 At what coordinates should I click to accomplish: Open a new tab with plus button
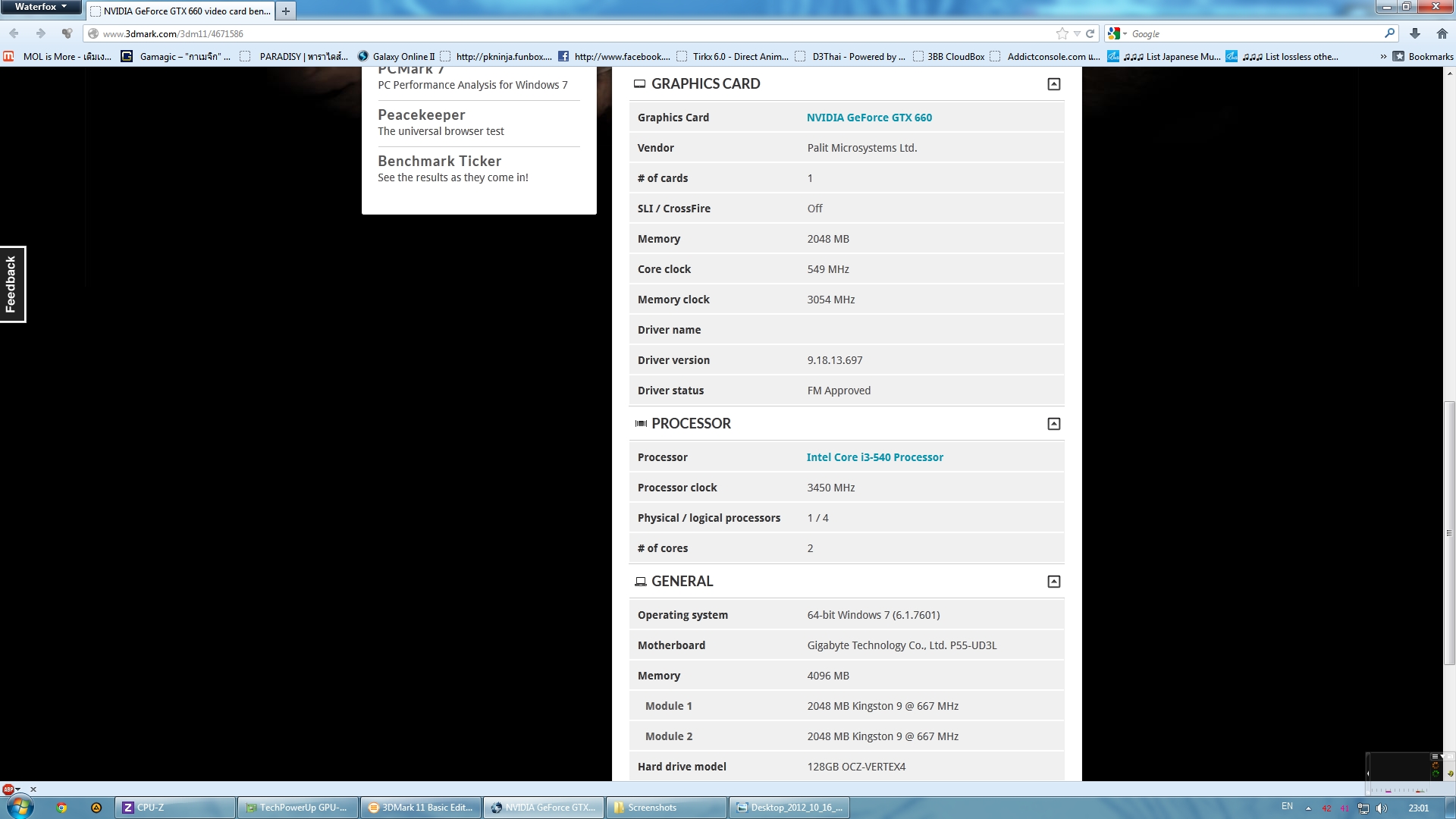286,11
